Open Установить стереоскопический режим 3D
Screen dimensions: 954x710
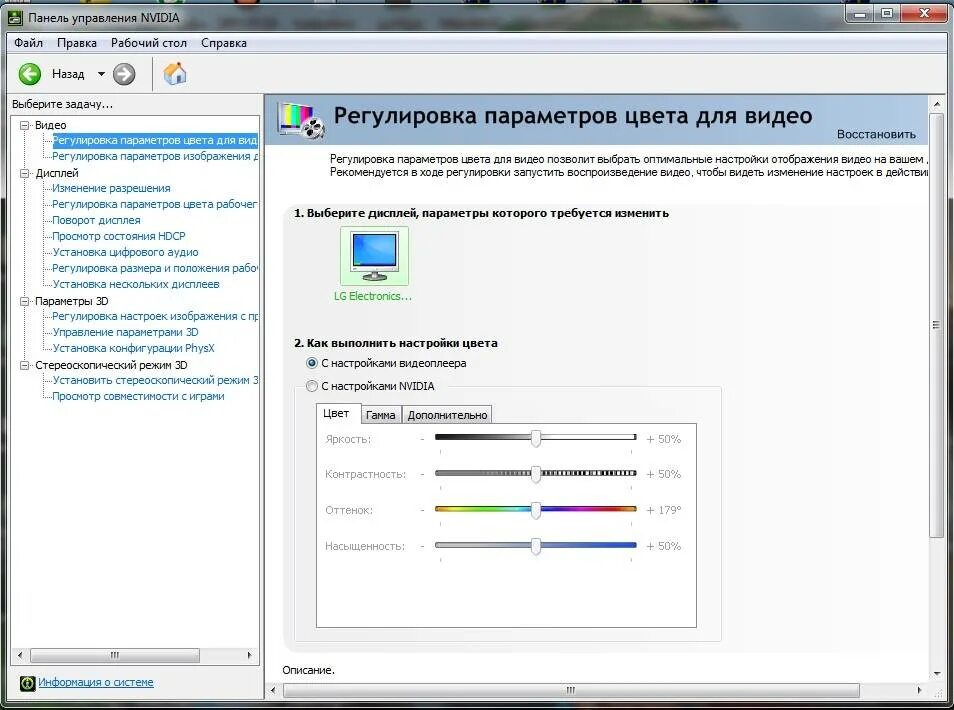pos(155,380)
